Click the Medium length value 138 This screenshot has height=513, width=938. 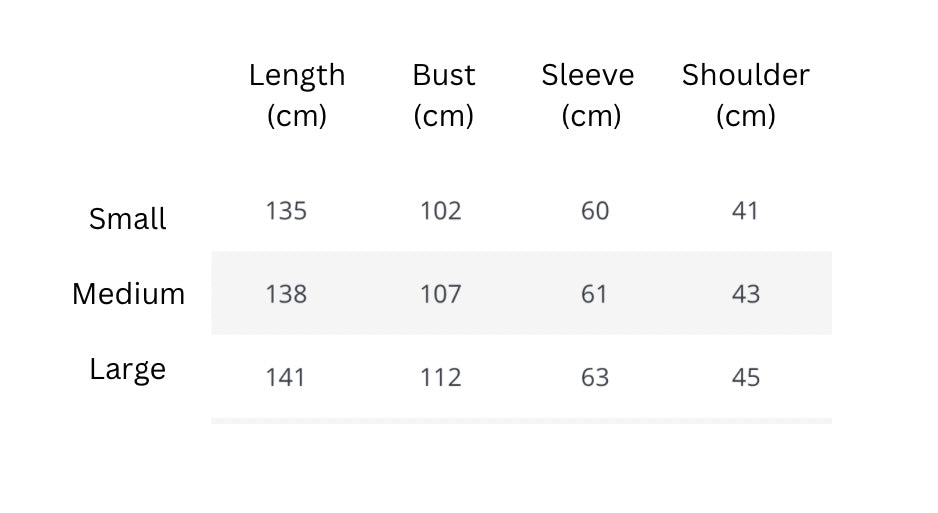tap(286, 294)
